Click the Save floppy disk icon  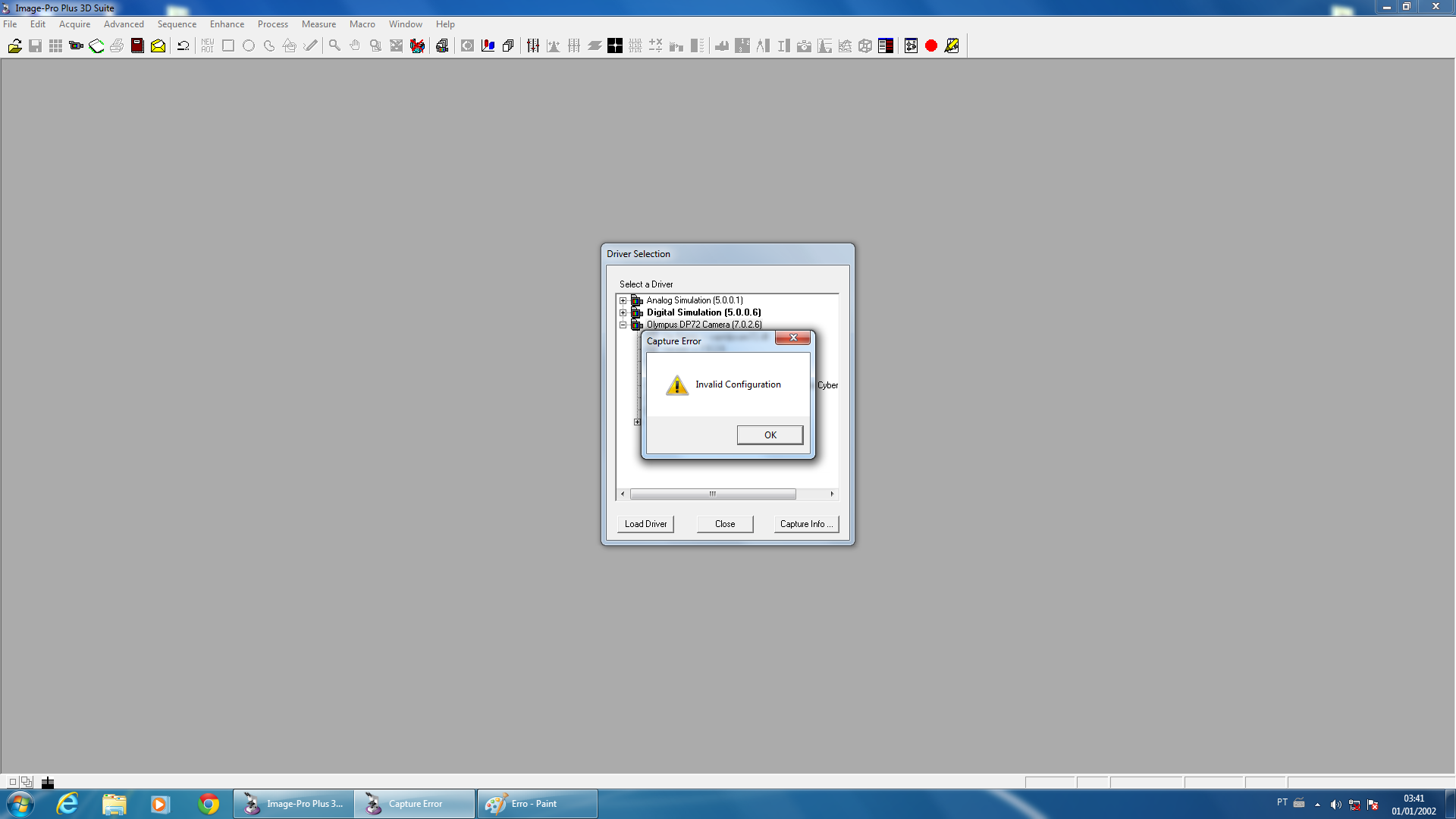click(35, 46)
